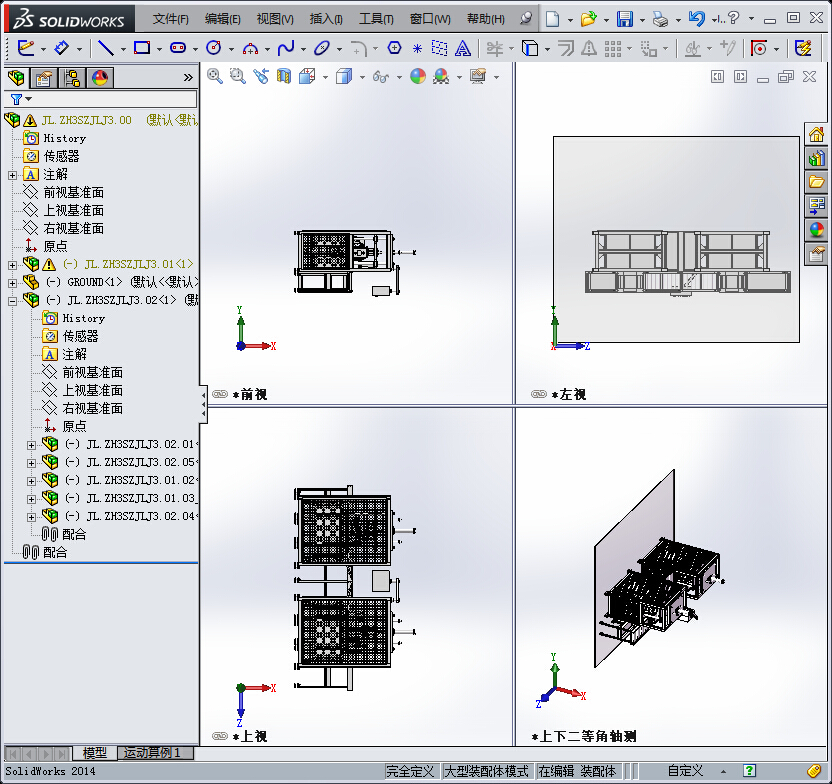Click Edit Appearance color ball icon
This screenshot has width=832, height=784.
(418, 76)
